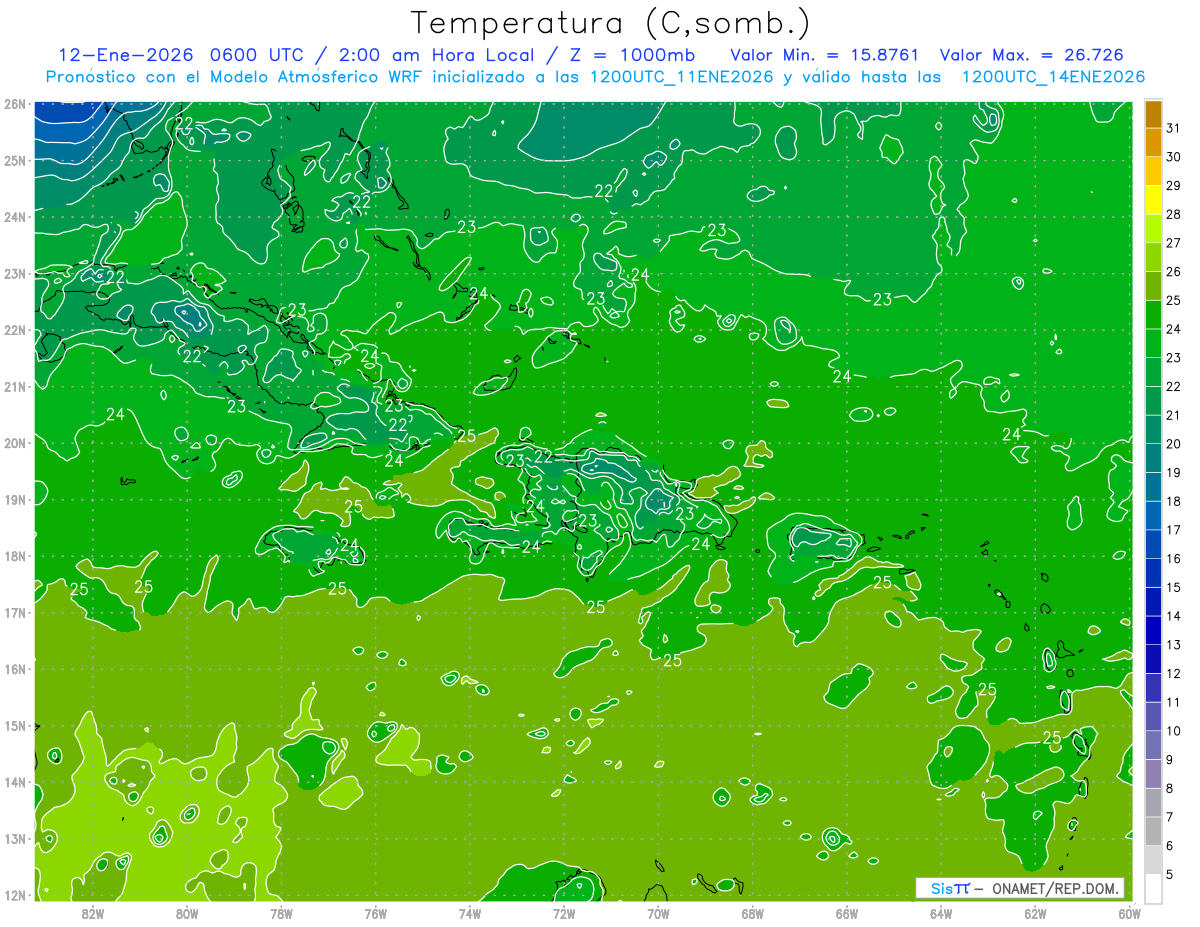Click the '5' label on the color scale

click(x=1172, y=875)
